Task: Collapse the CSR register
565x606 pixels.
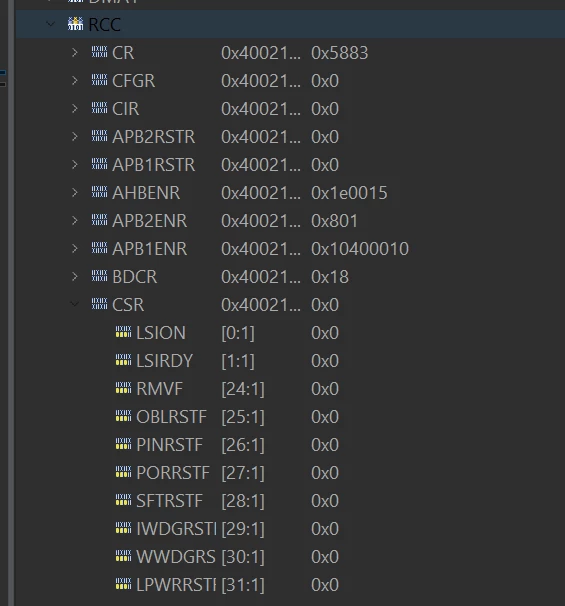Action: point(75,305)
